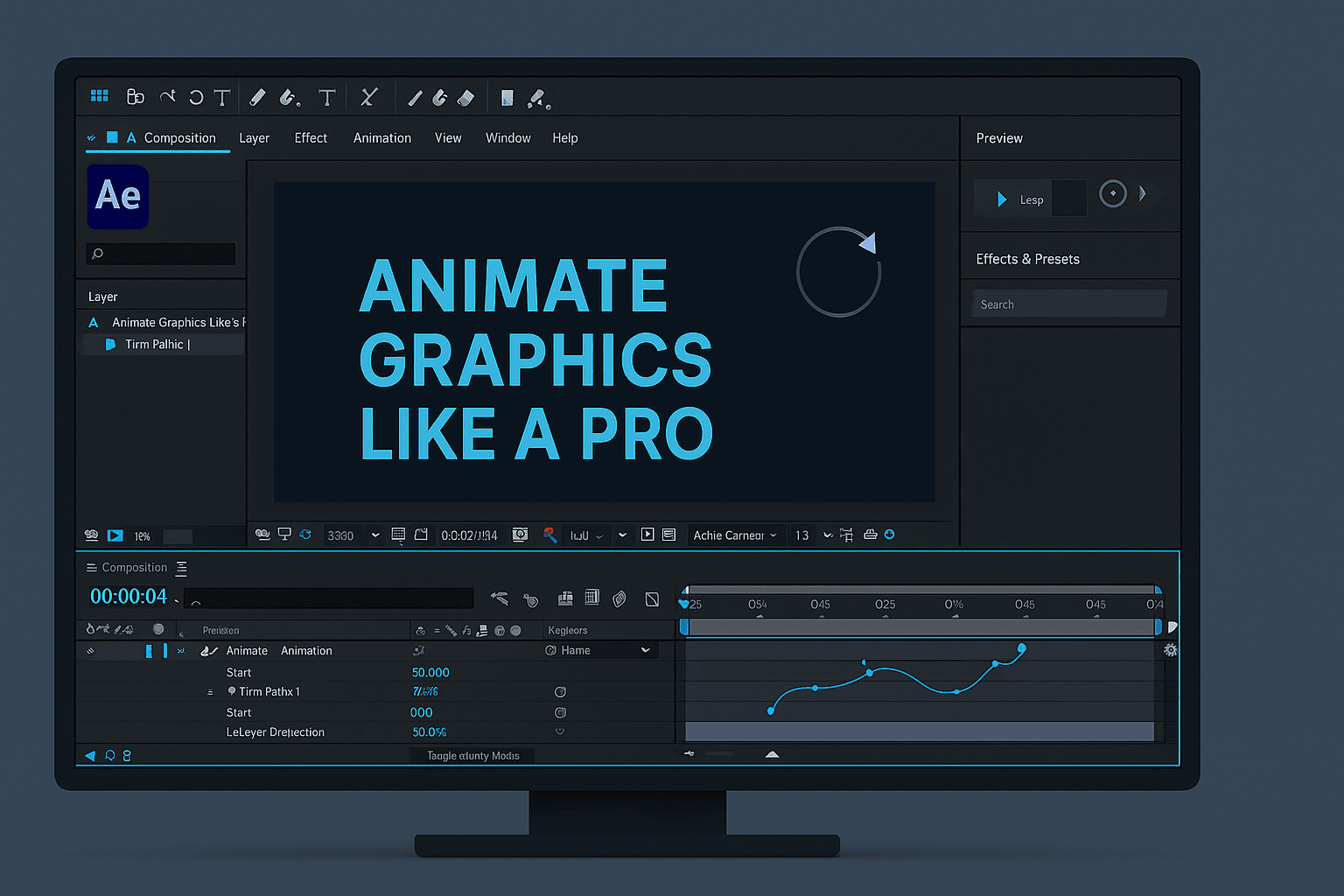Toggle the keyframe diamond for Start property

pyautogui.click(x=560, y=712)
